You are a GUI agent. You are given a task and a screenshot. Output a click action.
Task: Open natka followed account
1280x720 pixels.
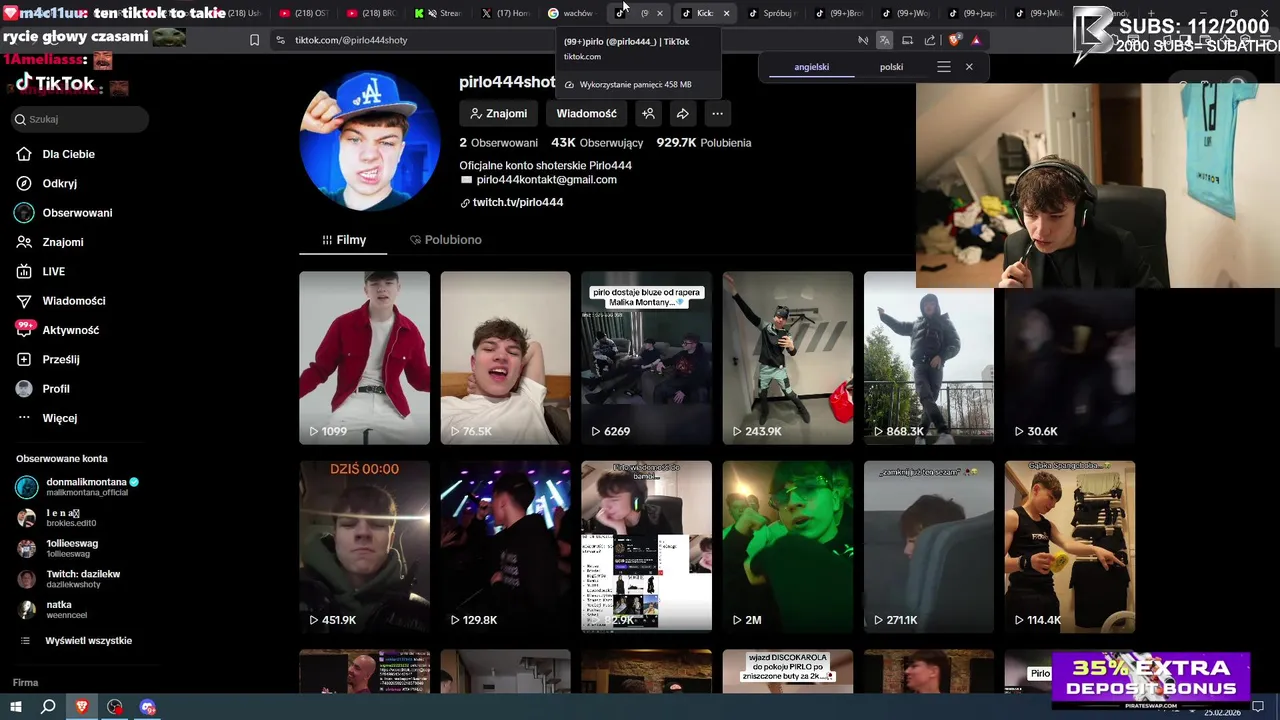(52, 610)
